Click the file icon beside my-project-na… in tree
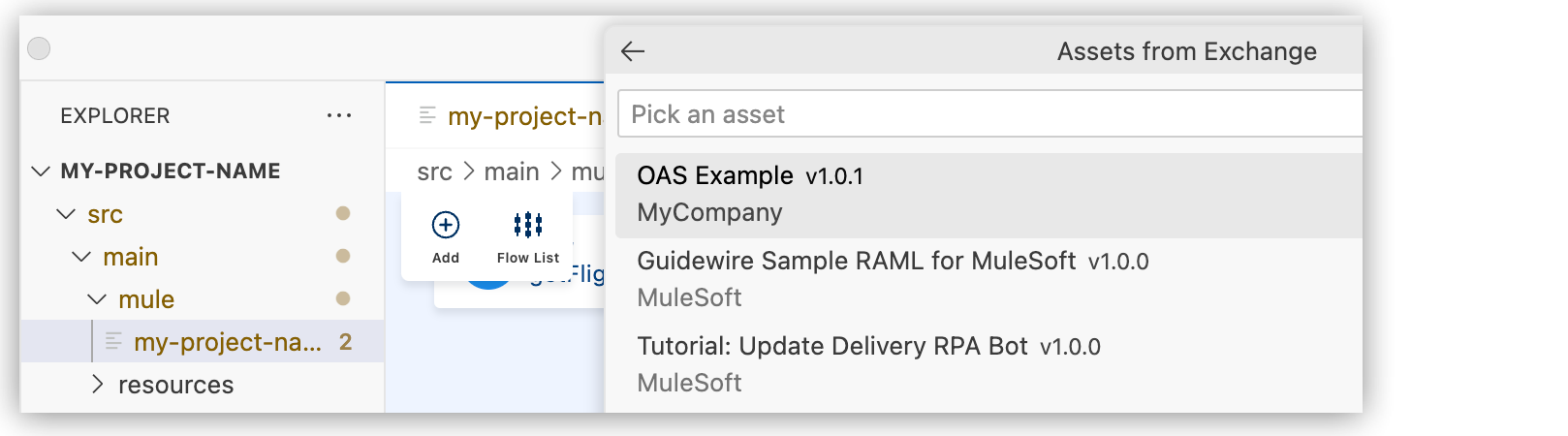The image size is (1568, 436). pos(113,342)
